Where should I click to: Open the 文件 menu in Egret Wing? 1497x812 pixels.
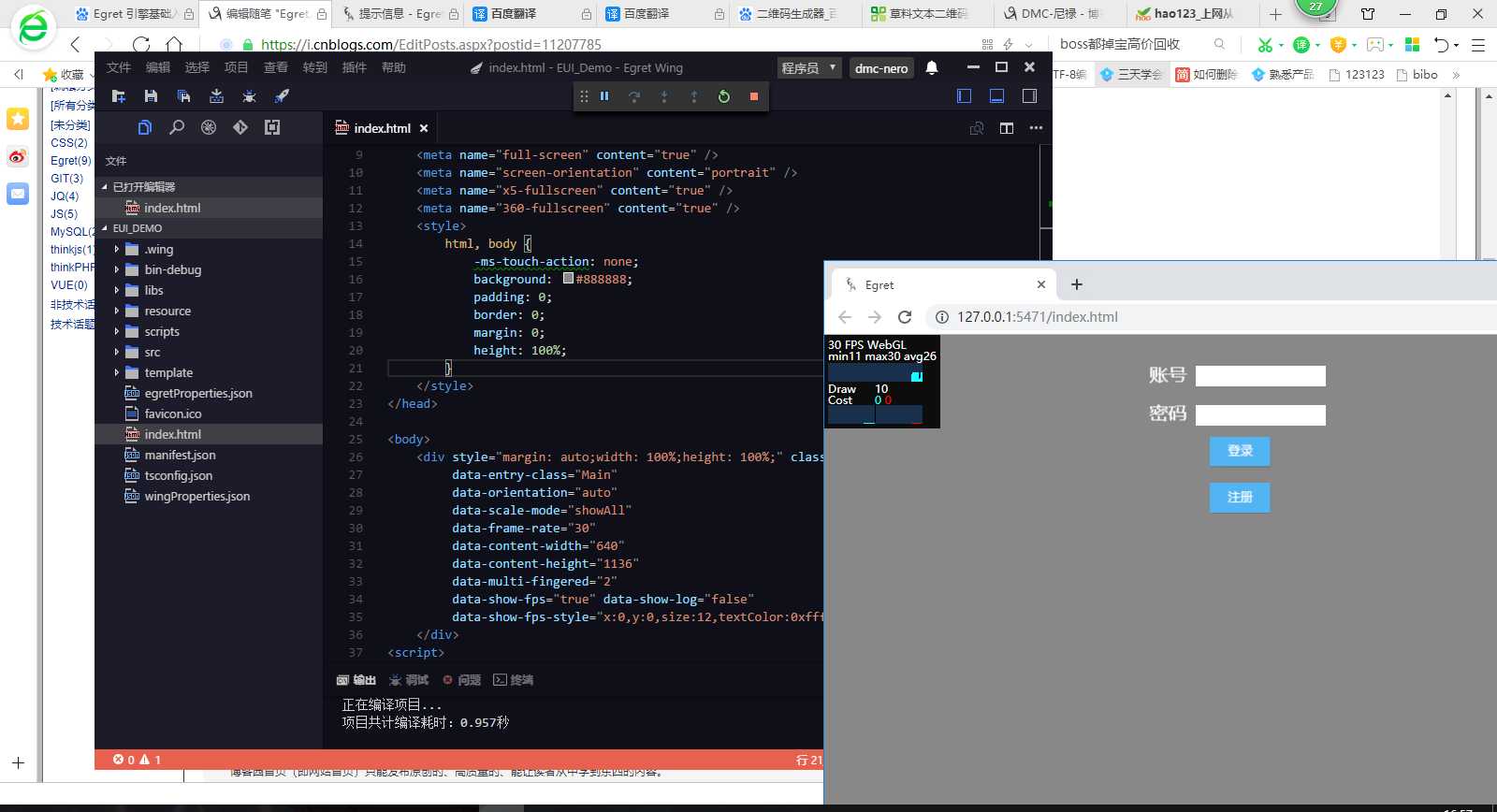[119, 67]
